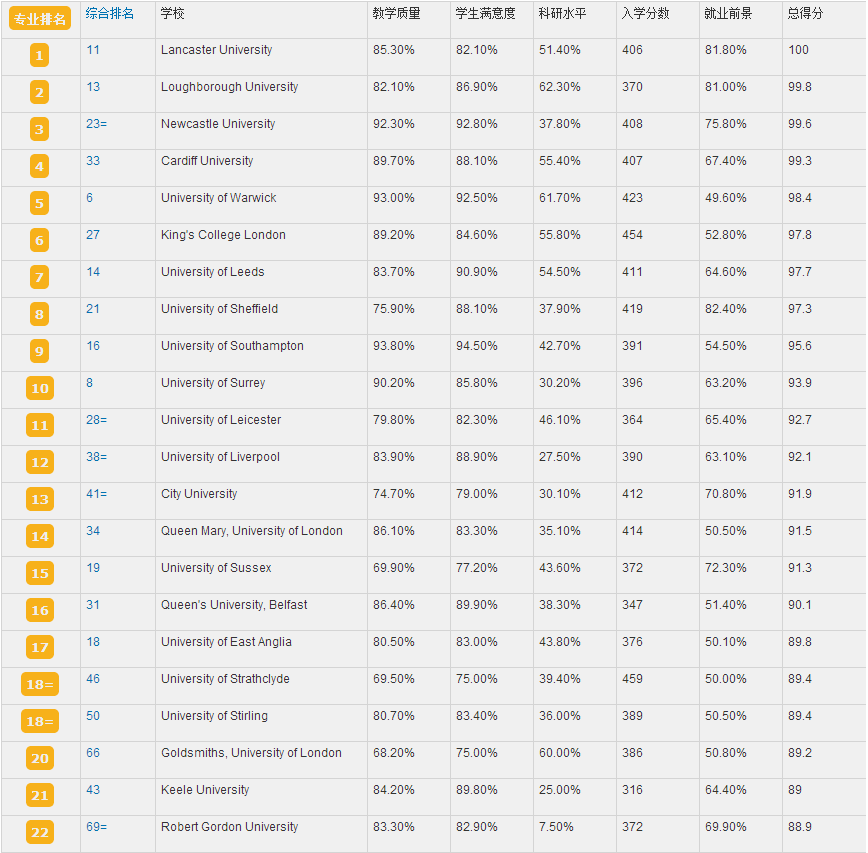Open the 综合排名 column header link
Screen dimensions: 868x853
pyautogui.click(x=110, y=13)
